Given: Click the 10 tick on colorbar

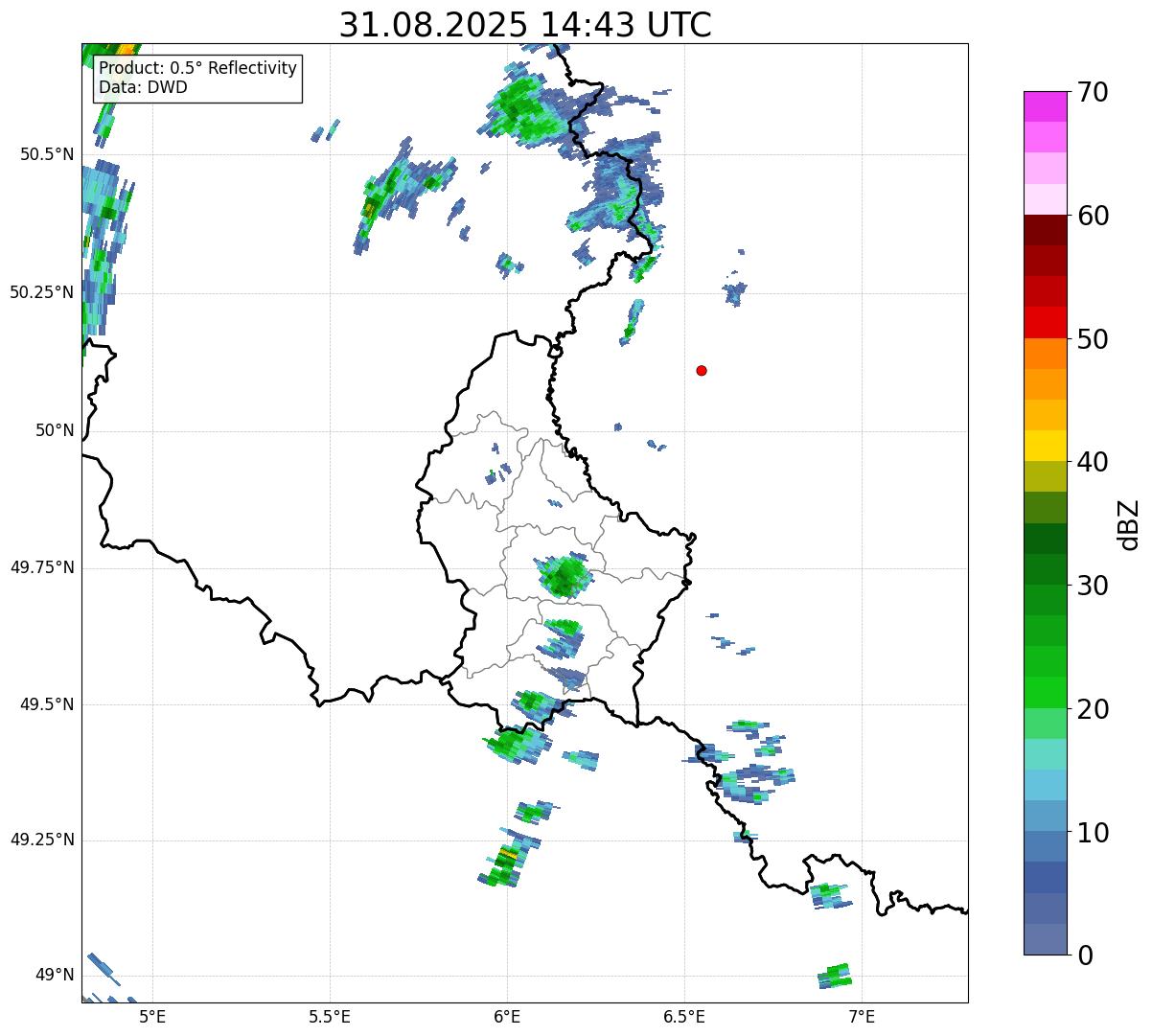Looking at the screenshot, I should point(1093,833).
